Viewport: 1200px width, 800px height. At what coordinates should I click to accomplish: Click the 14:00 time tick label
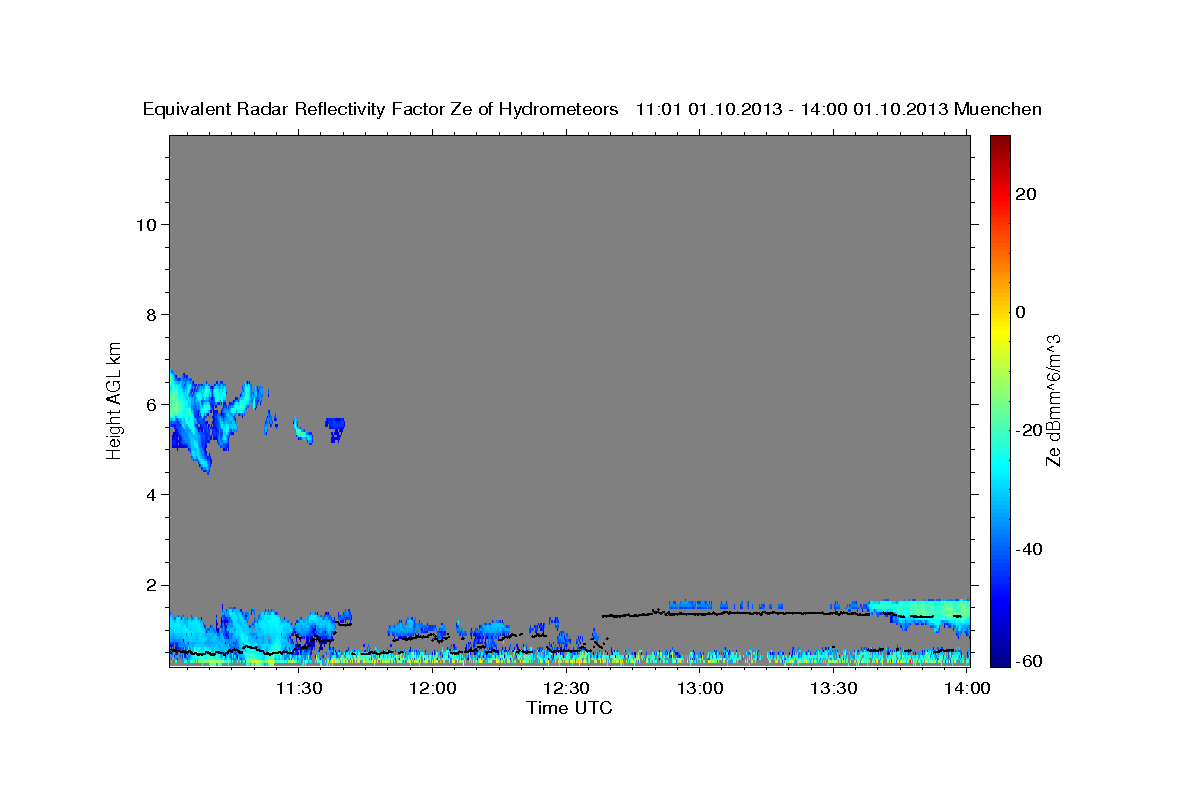[968, 688]
